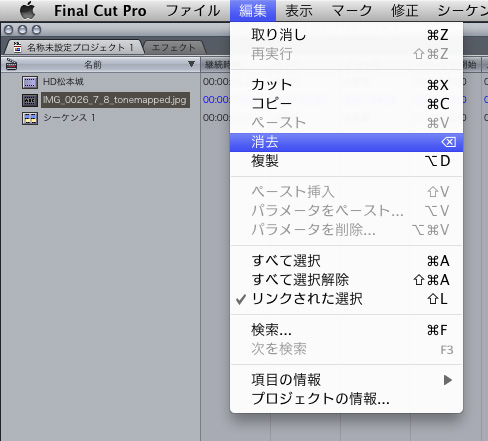488x441 pixels.
Task: Open the ファイル menu
Action: (193, 11)
